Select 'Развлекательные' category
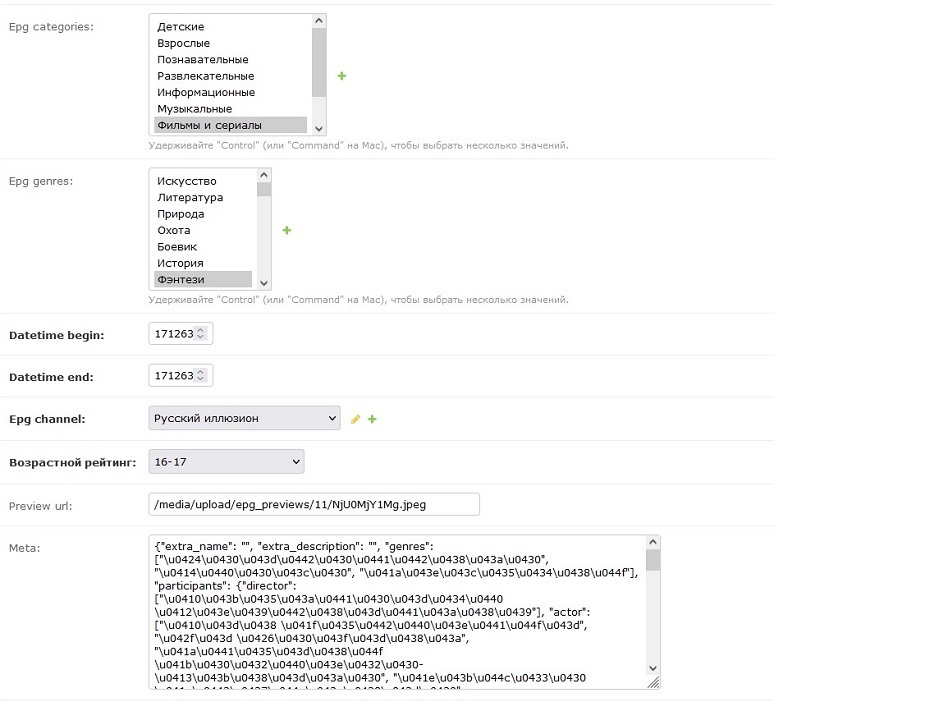This screenshot has height=702, width=929. pos(230,76)
